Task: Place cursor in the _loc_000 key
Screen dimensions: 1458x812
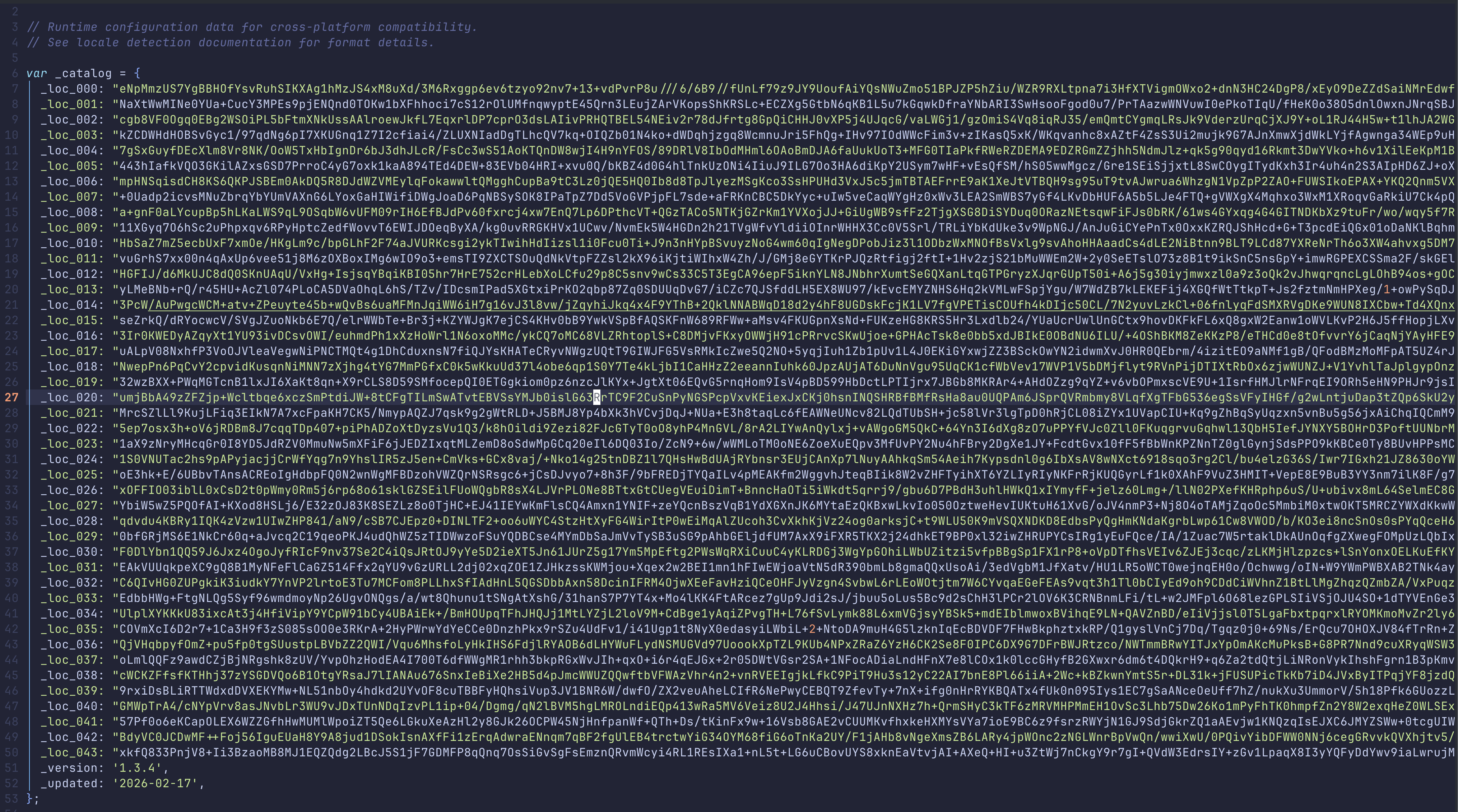Action: click(x=71, y=88)
